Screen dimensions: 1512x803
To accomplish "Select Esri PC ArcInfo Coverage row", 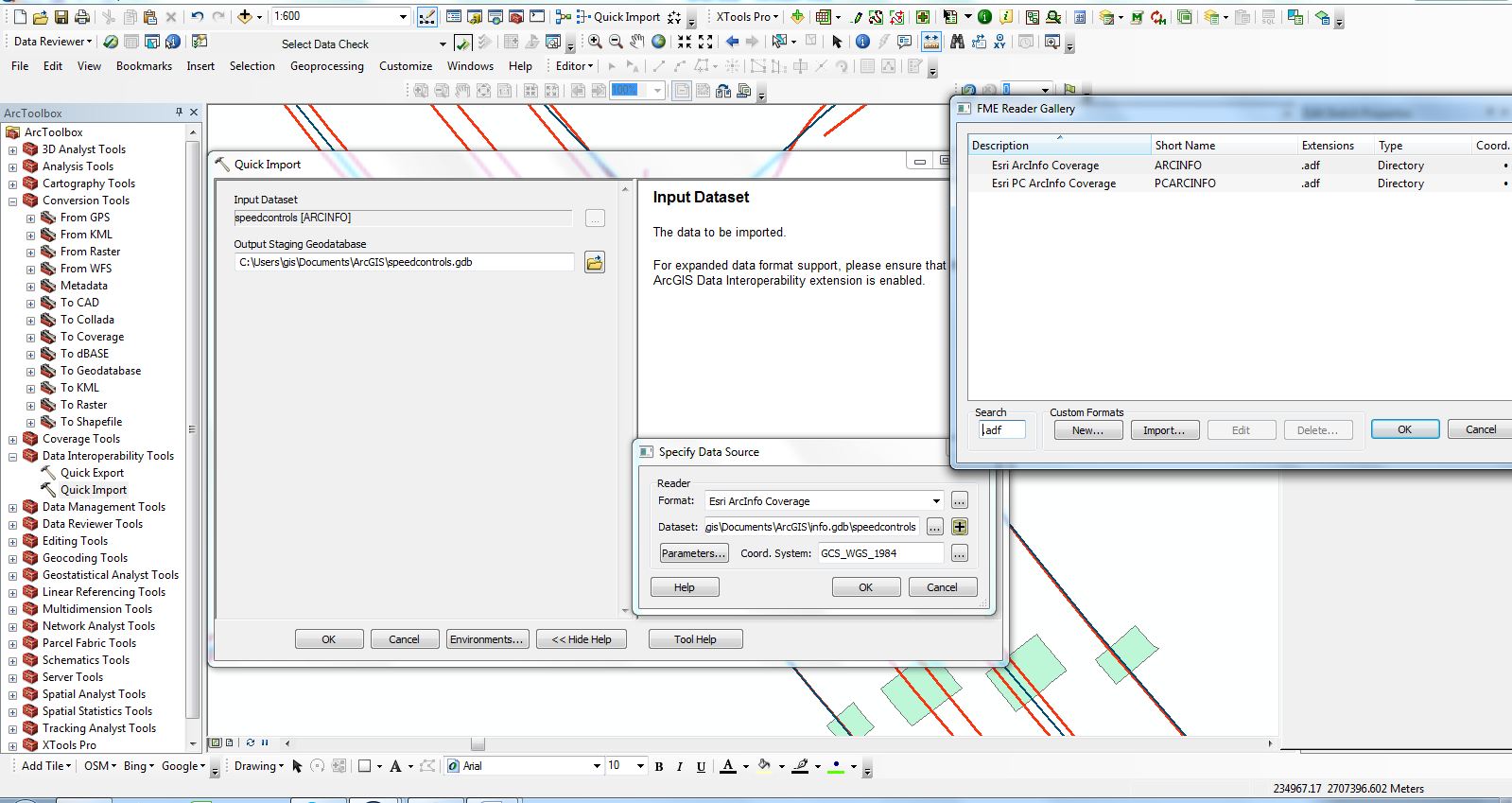I will coord(1239,183).
